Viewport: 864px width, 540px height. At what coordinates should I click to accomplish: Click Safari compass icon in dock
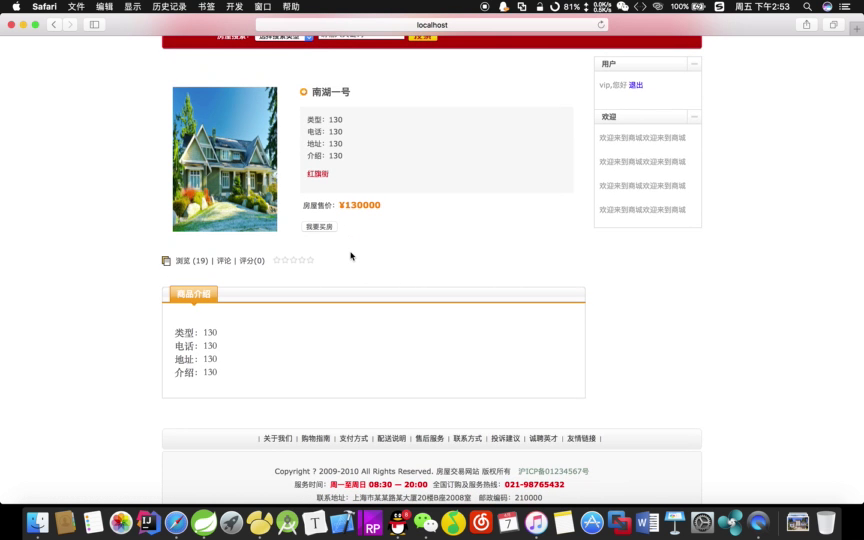click(x=176, y=522)
